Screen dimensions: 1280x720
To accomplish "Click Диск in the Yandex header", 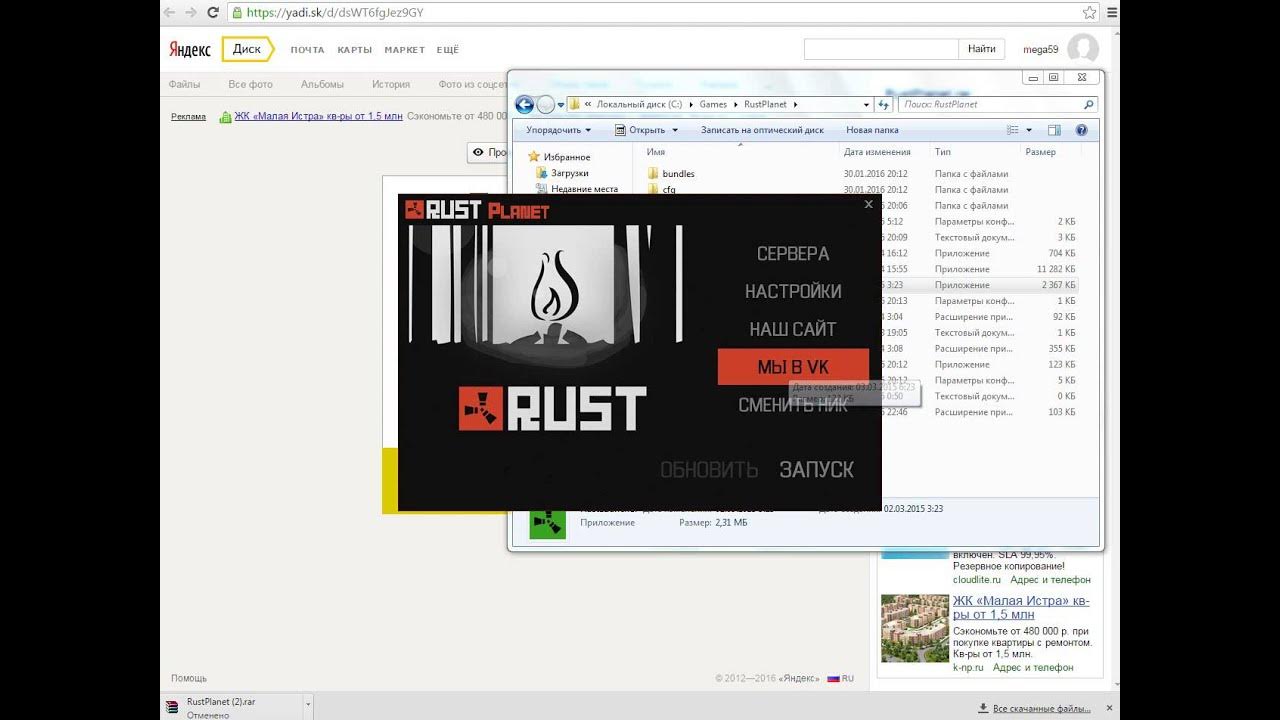I will [x=247, y=49].
